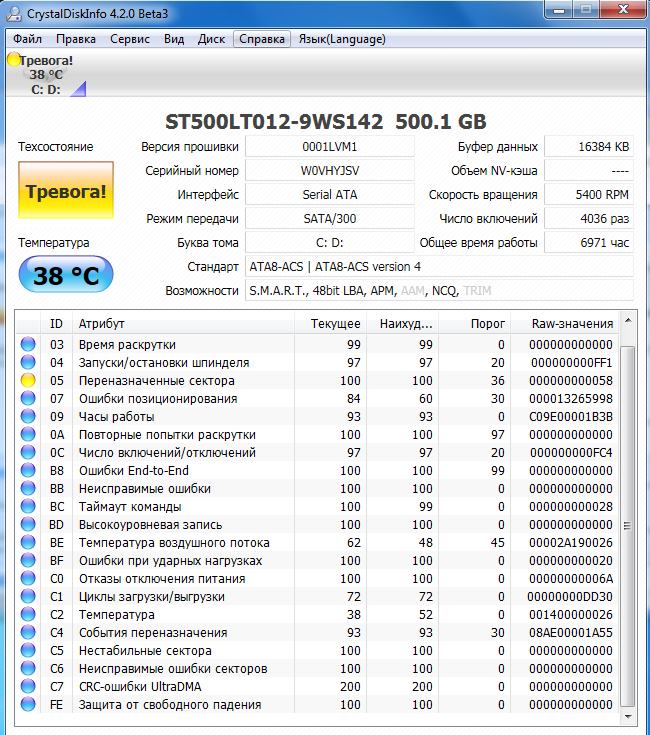Click the vertical scrollbar thumb of attribute list
This screenshot has width=650, height=735.
pos(628,526)
